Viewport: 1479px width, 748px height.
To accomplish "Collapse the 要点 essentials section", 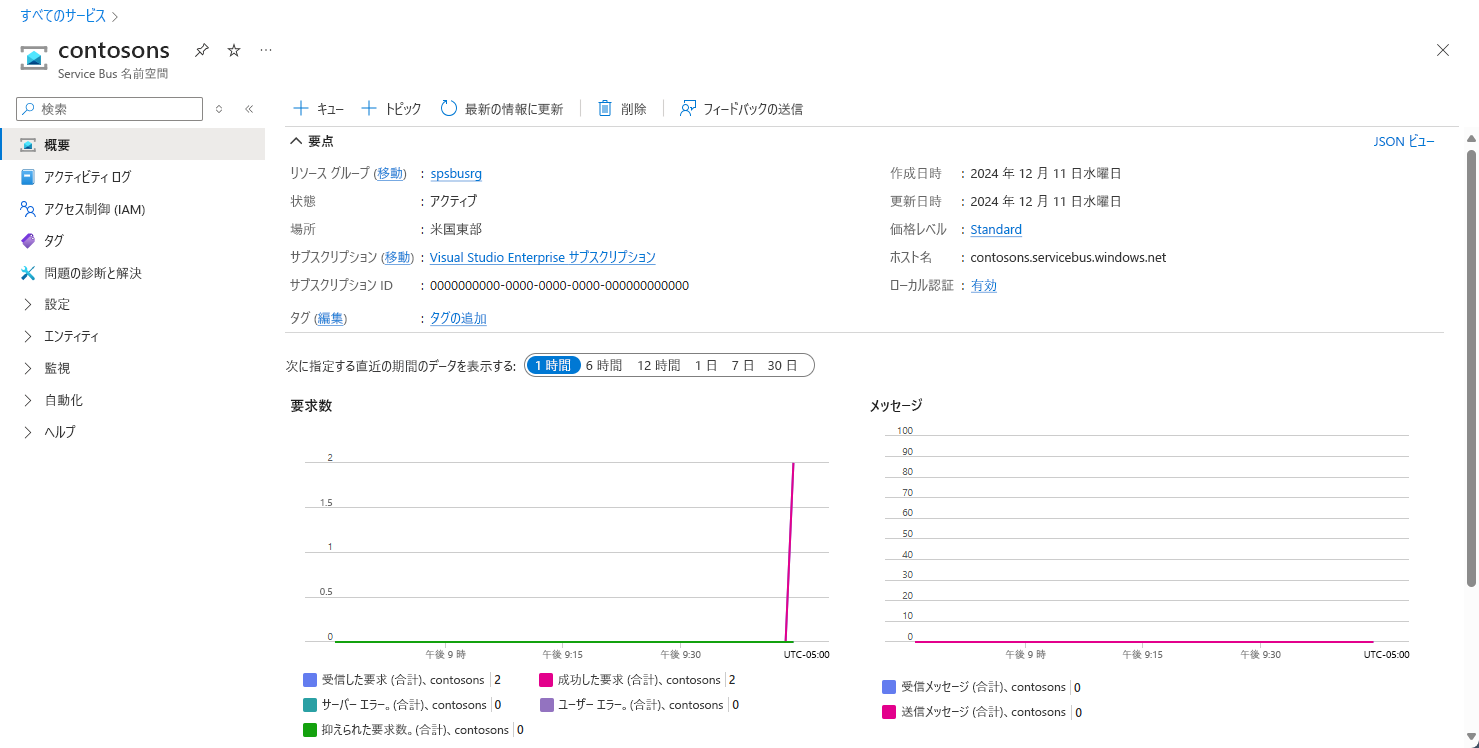I will 312,141.
